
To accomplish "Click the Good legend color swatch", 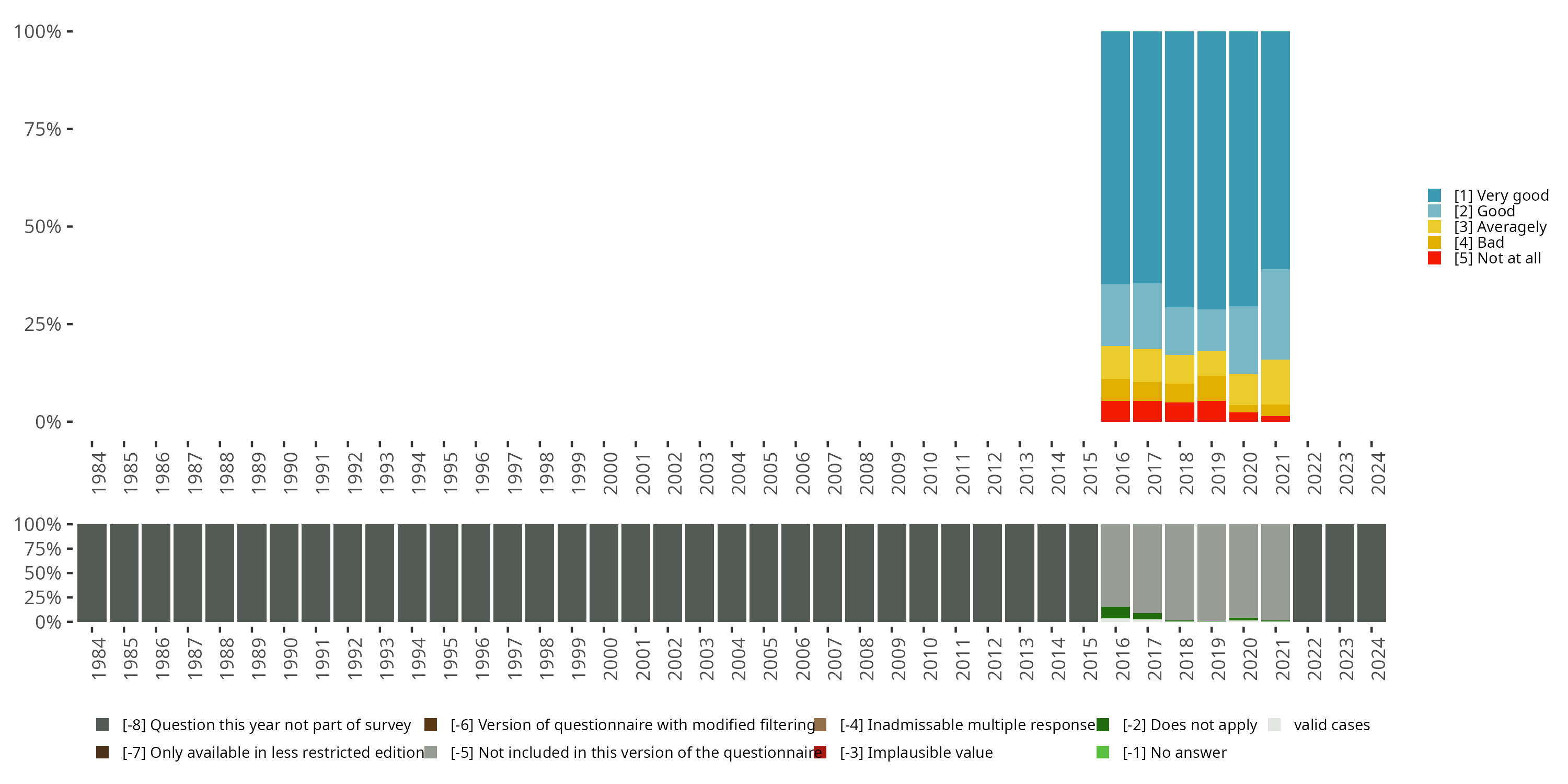I will 1434,211.
